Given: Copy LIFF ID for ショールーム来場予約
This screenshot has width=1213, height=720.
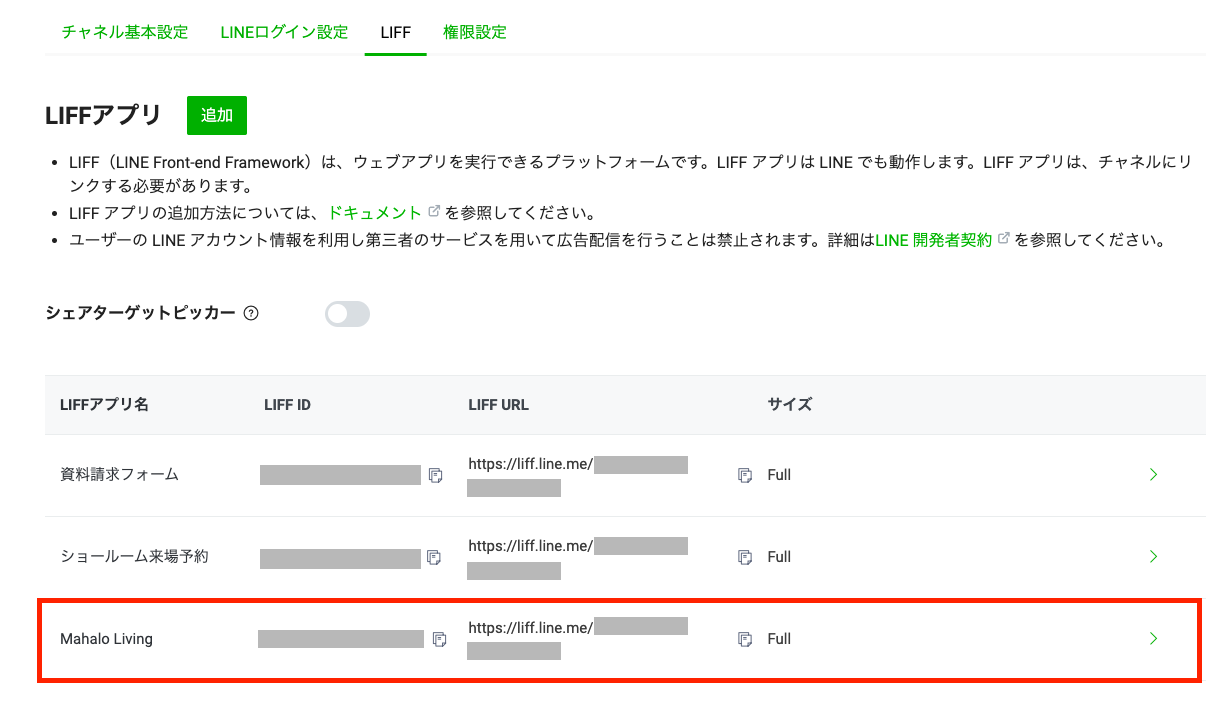Looking at the screenshot, I should point(434,557).
